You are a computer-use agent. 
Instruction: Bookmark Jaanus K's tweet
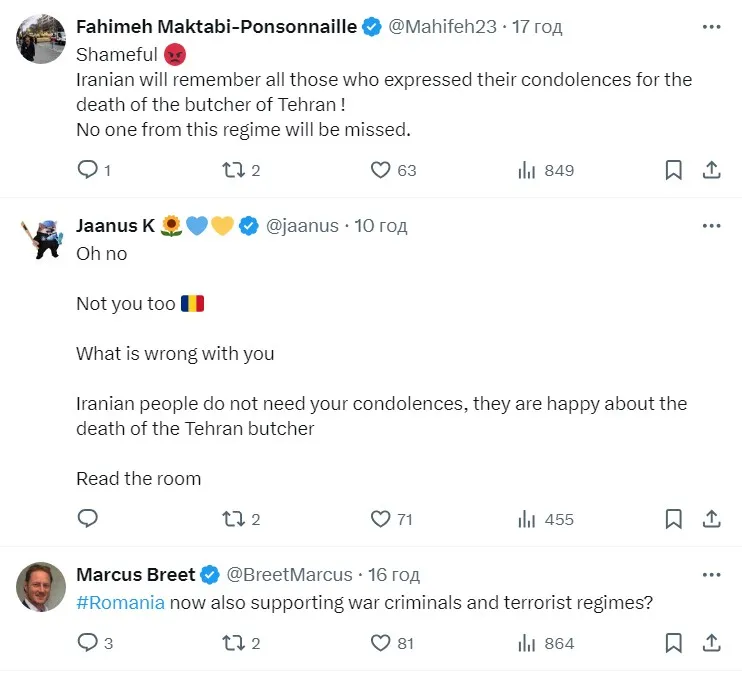tap(674, 518)
